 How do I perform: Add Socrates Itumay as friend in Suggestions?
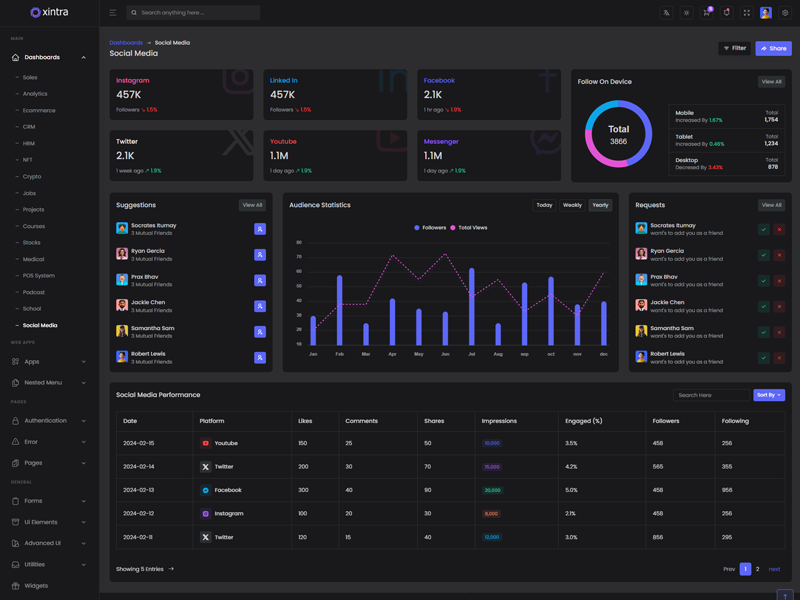click(x=260, y=229)
